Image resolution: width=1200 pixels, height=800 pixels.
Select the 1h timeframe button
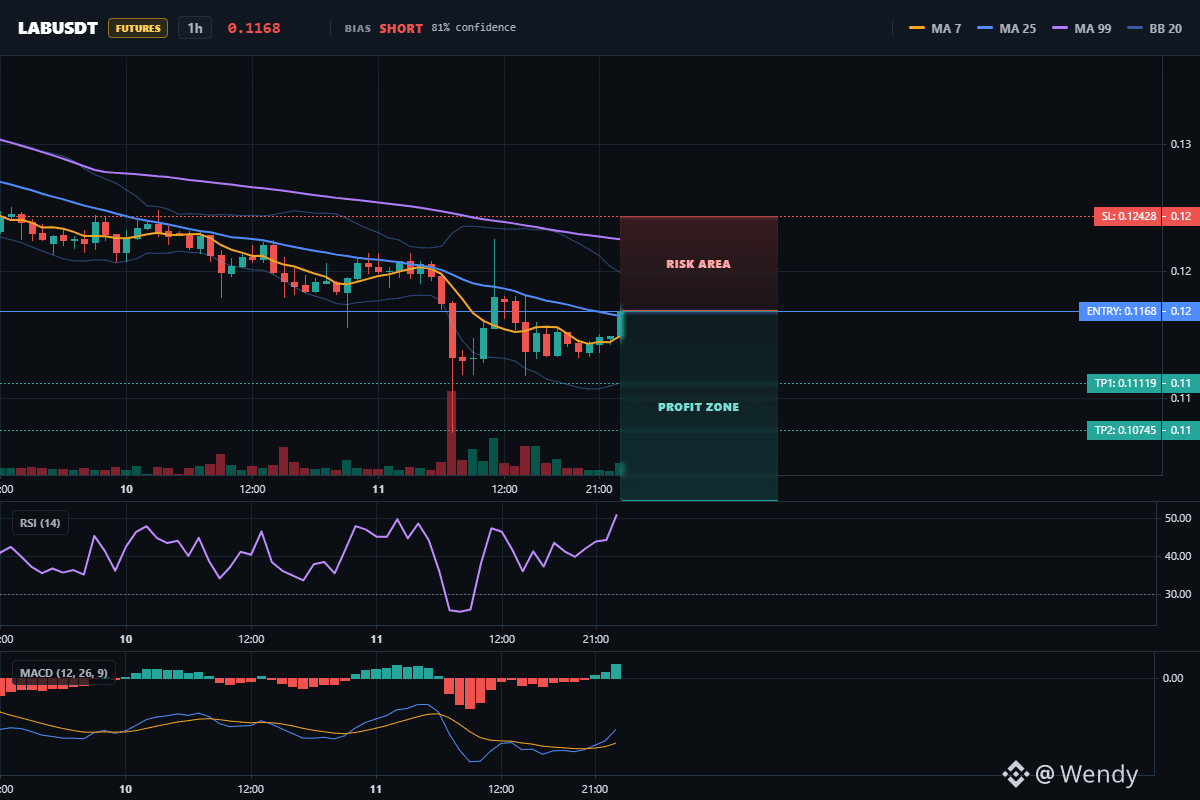point(195,28)
